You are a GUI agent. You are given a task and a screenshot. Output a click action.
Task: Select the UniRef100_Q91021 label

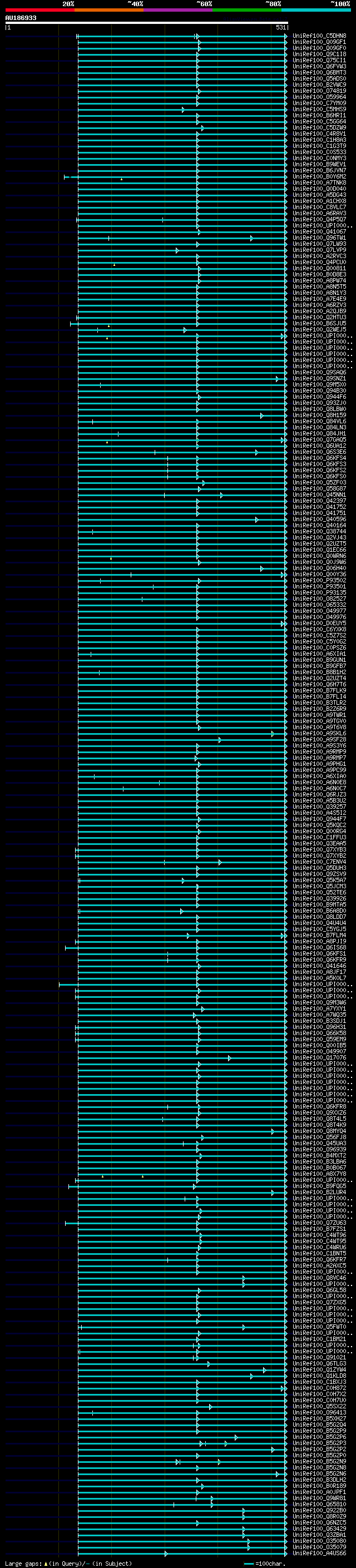[319, 1357]
